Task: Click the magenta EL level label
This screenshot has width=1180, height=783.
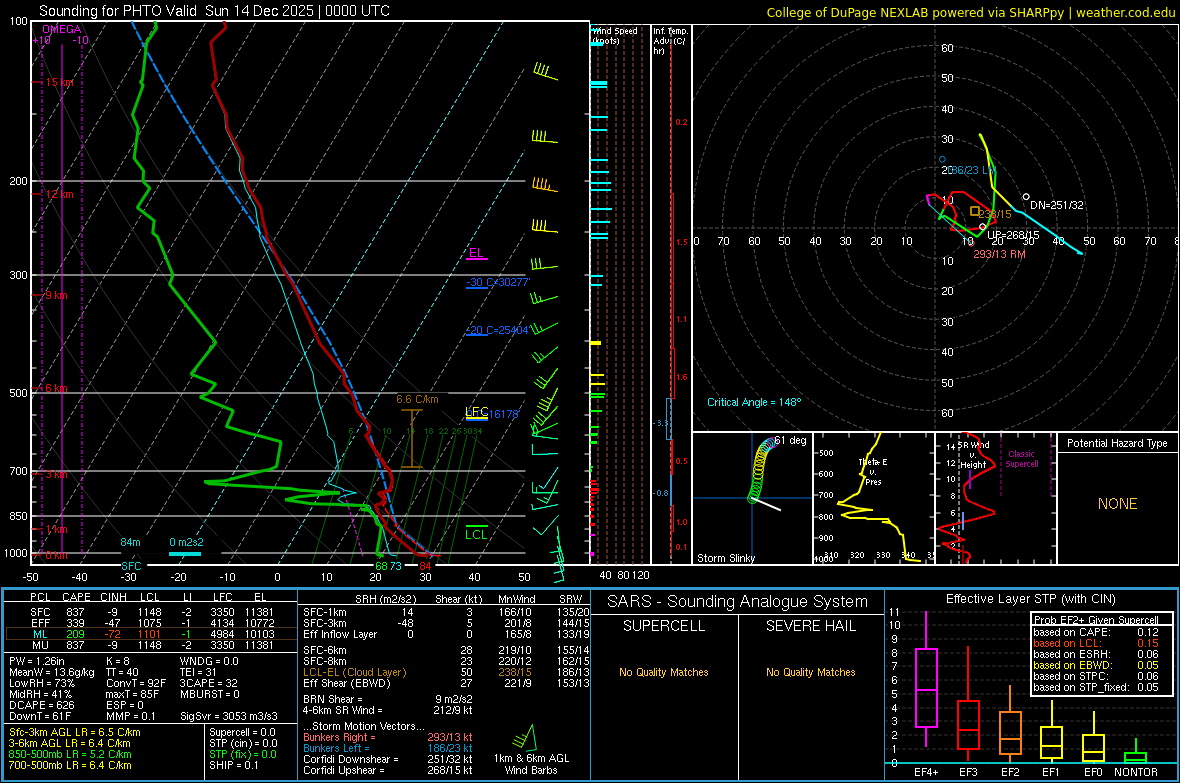Action: pos(476,253)
